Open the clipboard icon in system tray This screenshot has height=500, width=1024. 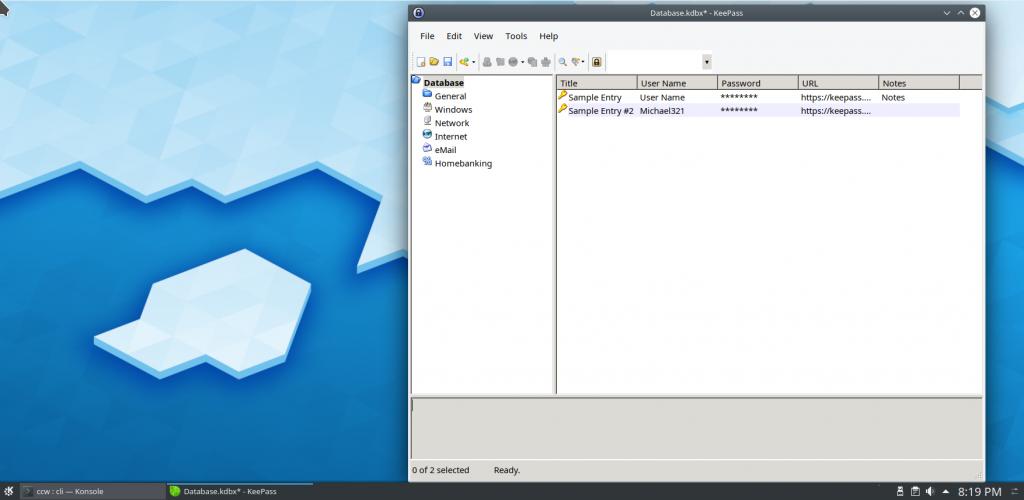915,491
